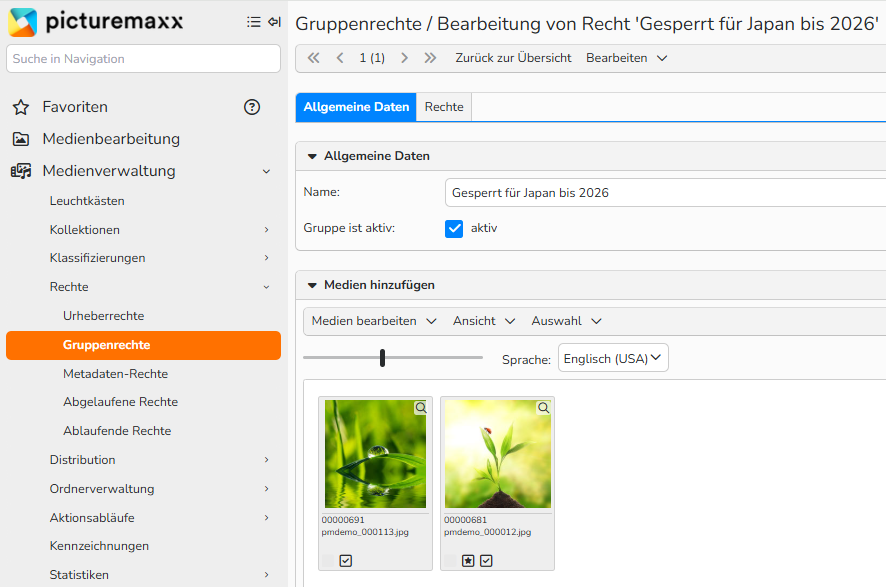886x587 pixels.
Task: Click the Medienverwaltung media icon
Action: 21,171
